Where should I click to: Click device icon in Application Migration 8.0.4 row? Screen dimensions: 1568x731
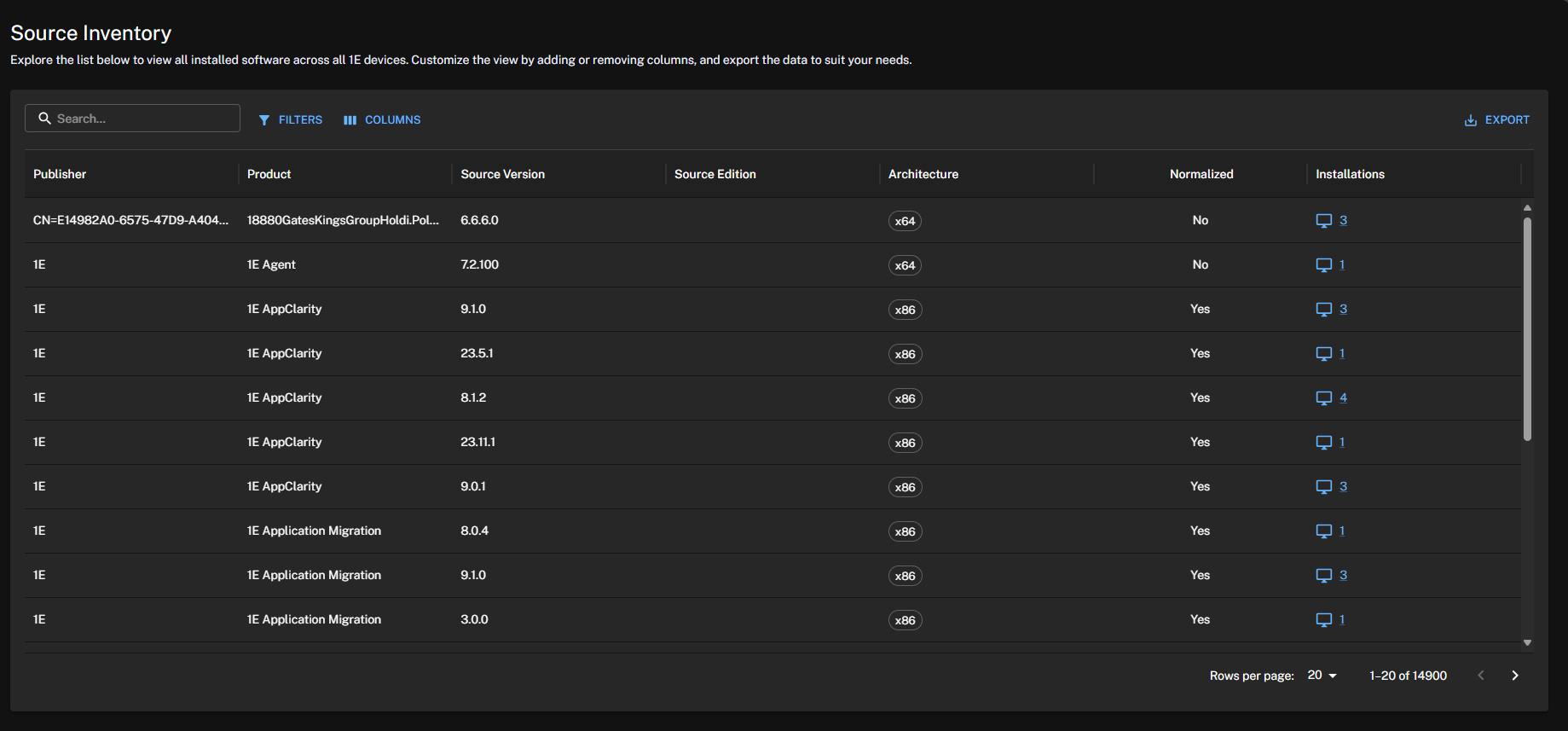[x=1323, y=531]
